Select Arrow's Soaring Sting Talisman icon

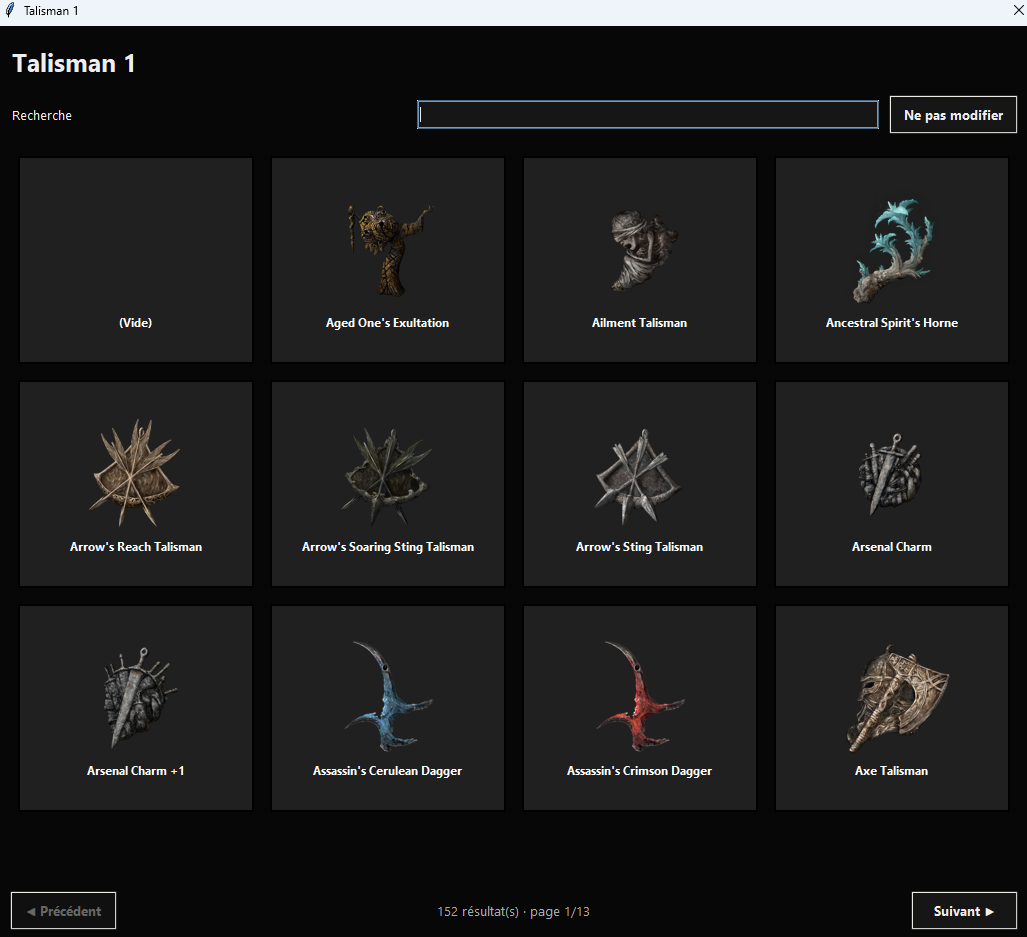pos(386,476)
